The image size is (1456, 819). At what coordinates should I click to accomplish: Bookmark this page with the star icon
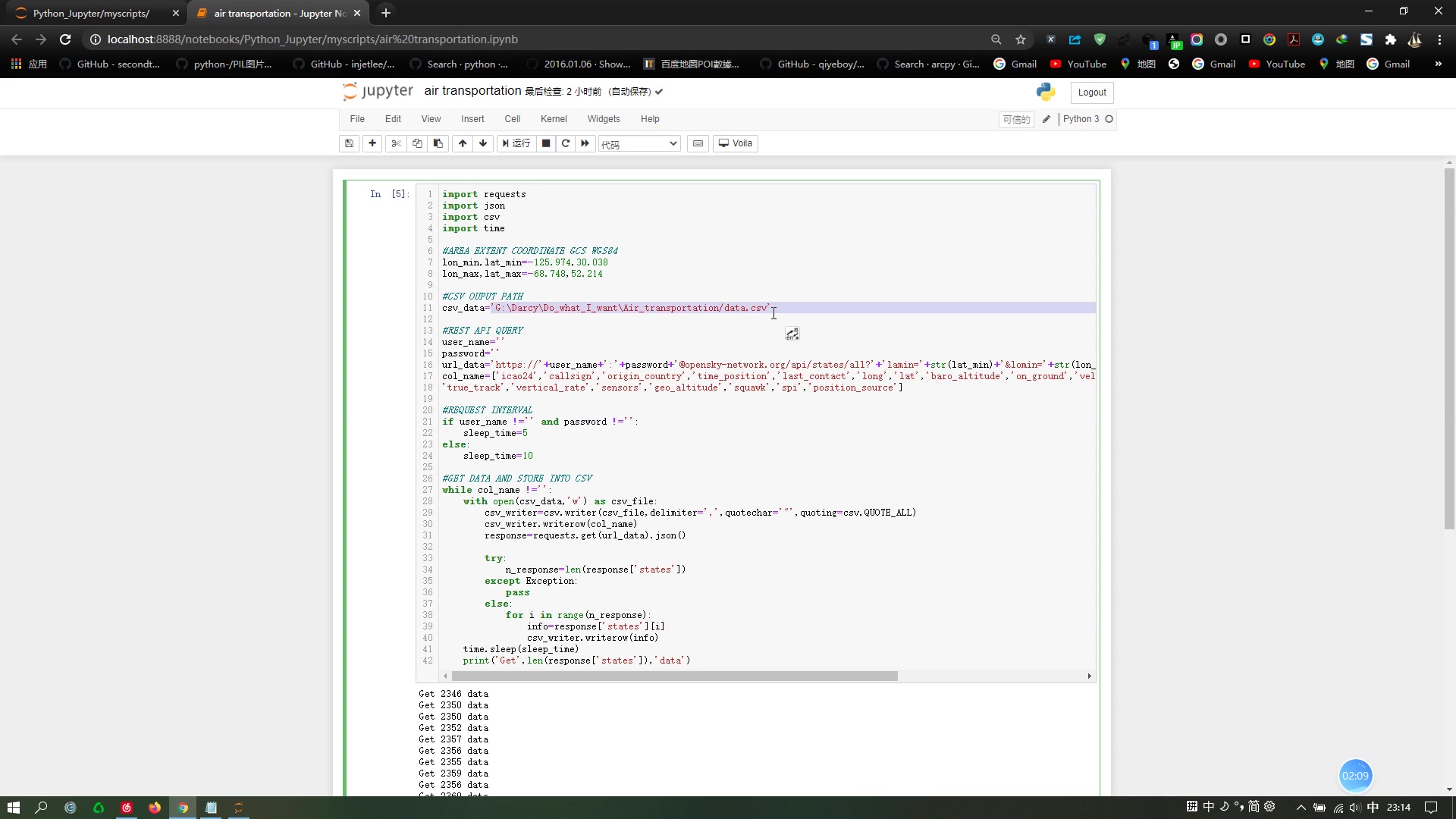1021,39
